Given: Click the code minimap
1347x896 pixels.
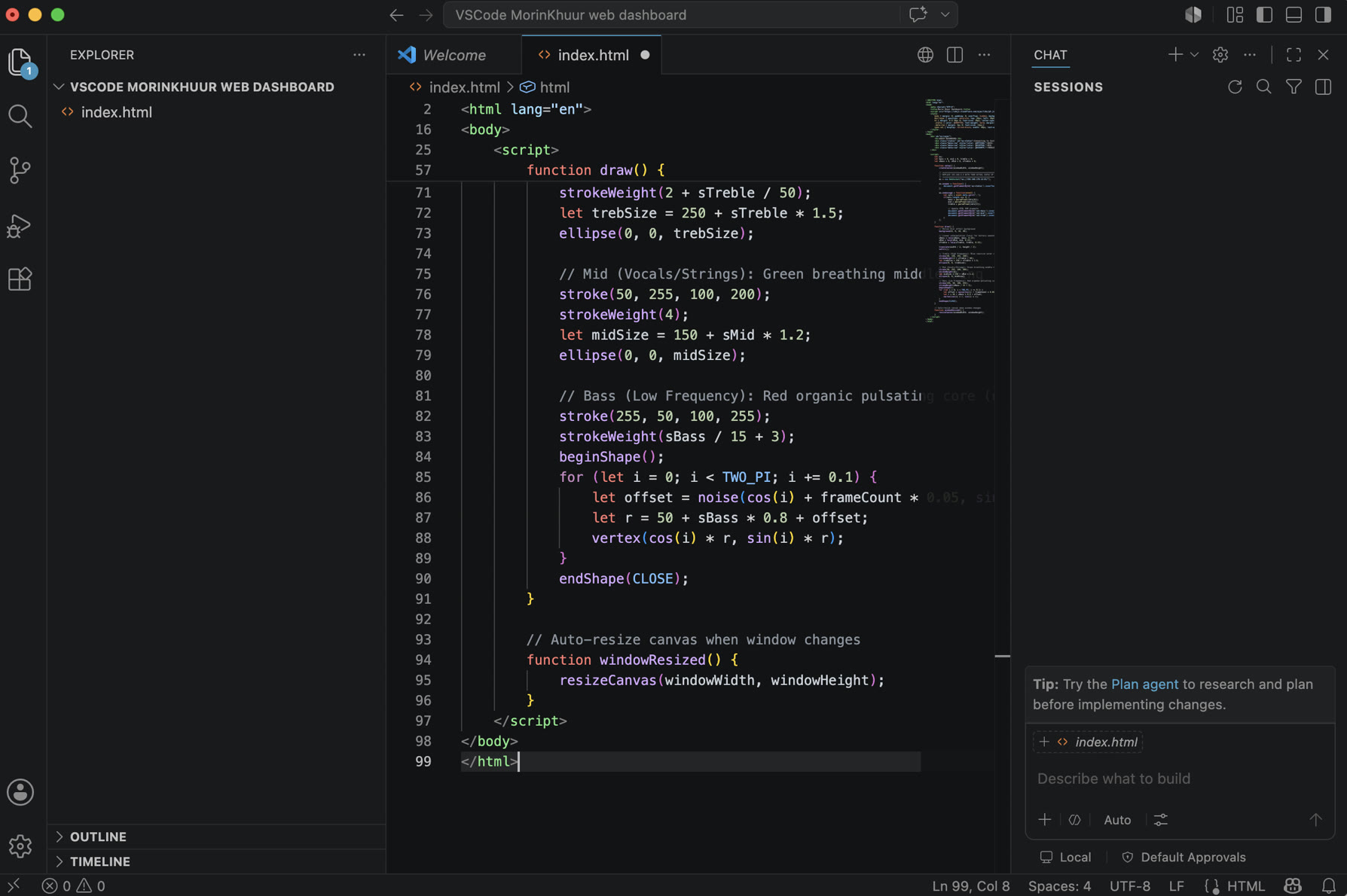Looking at the screenshot, I should [x=960, y=211].
